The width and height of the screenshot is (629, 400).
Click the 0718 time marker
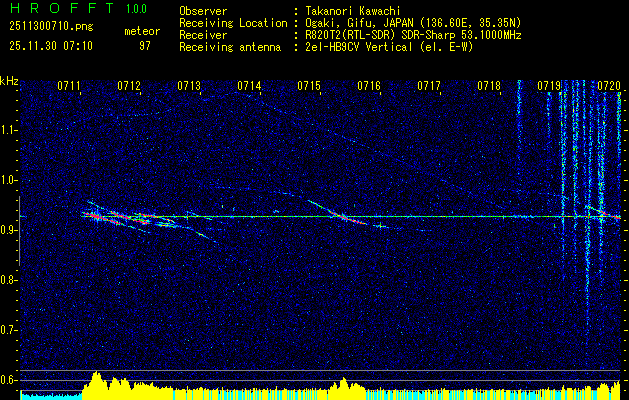click(x=489, y=86)
